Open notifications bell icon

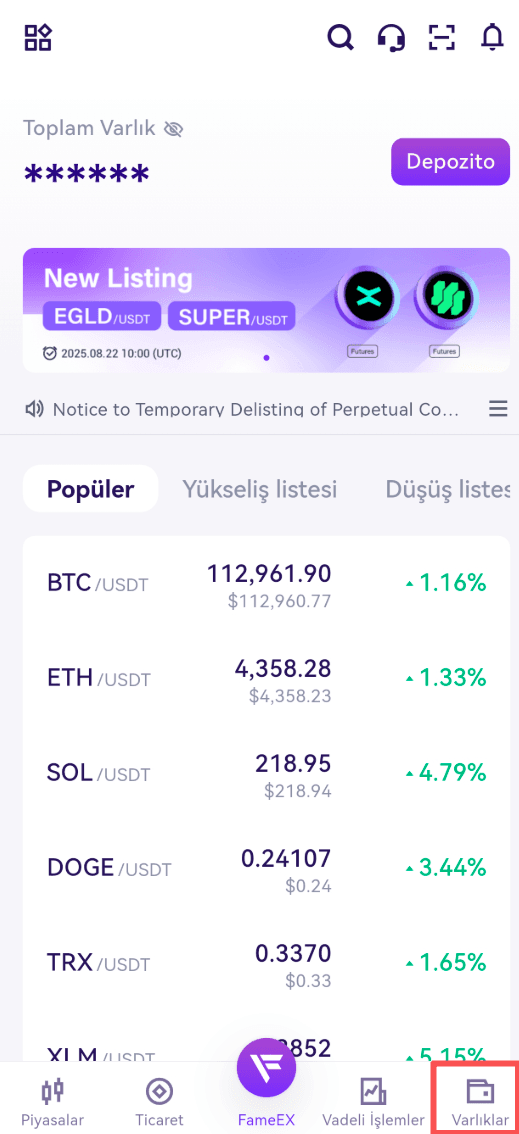[x=492, y=37]
